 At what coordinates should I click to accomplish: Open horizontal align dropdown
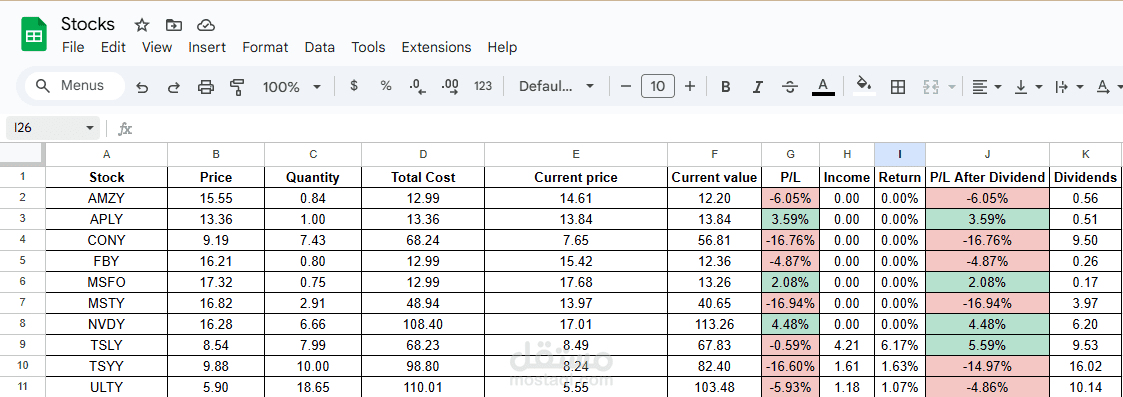tap(987, 87)
